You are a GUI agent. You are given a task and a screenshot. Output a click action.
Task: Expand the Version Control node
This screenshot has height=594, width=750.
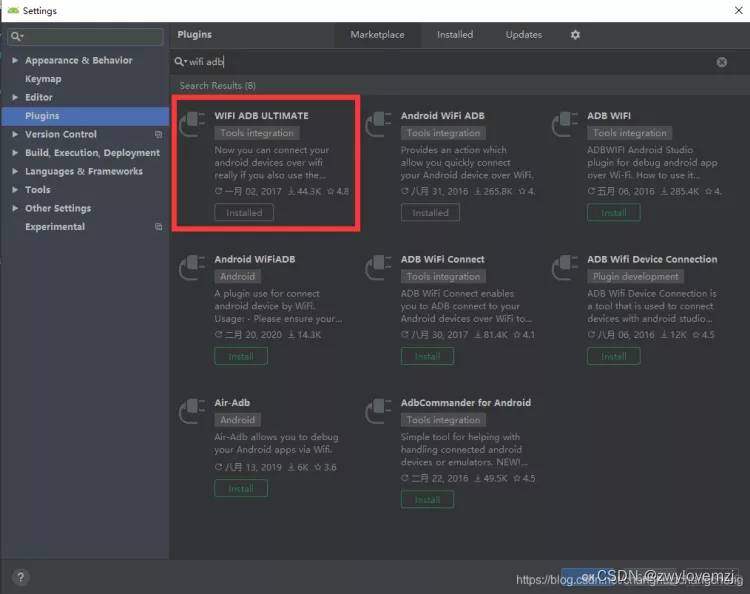point(15,134)
